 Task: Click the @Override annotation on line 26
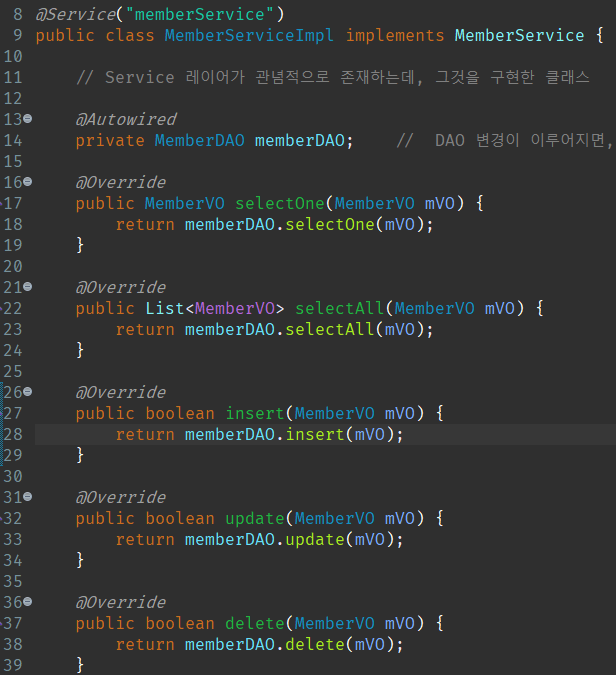tap(121, 393)
